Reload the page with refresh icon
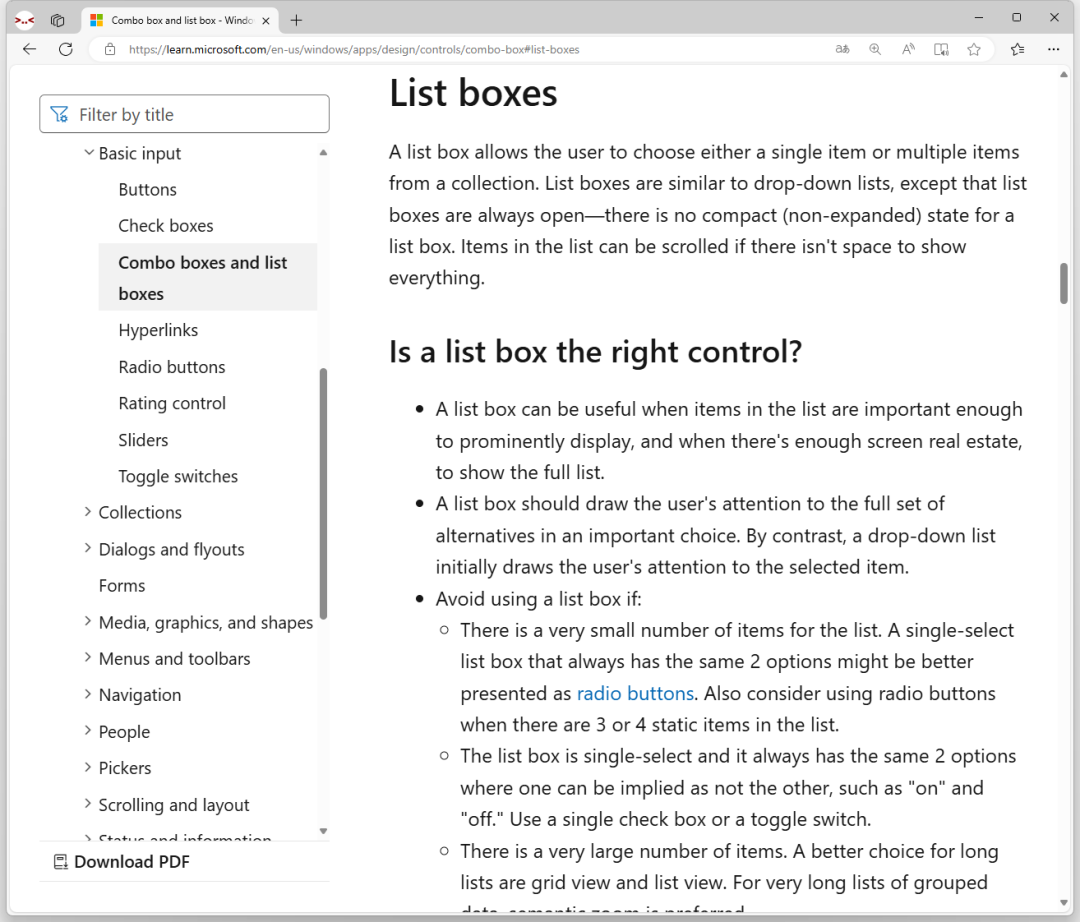 tap(65, 49)
